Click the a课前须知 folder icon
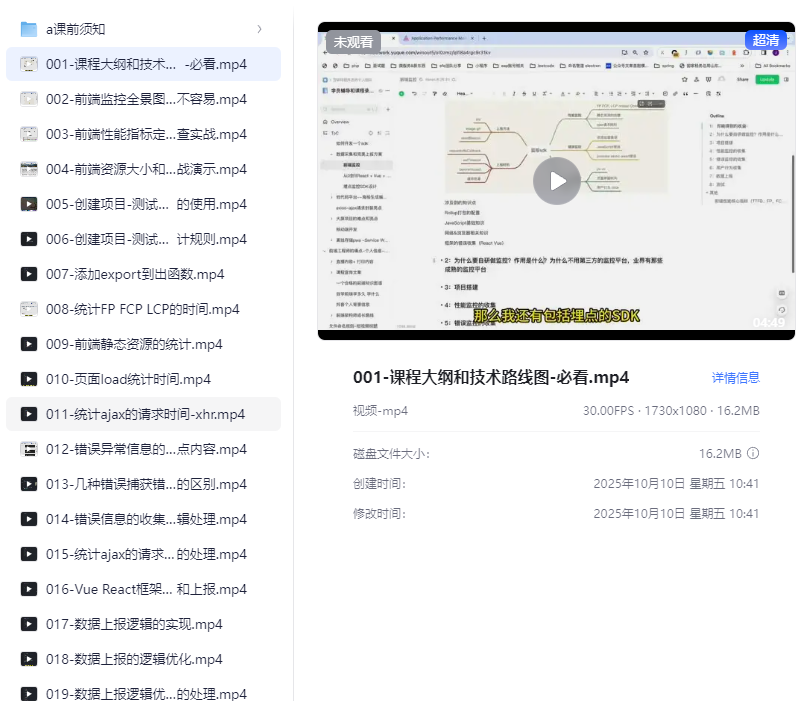 pyautogui.click(x=28, y=29)
